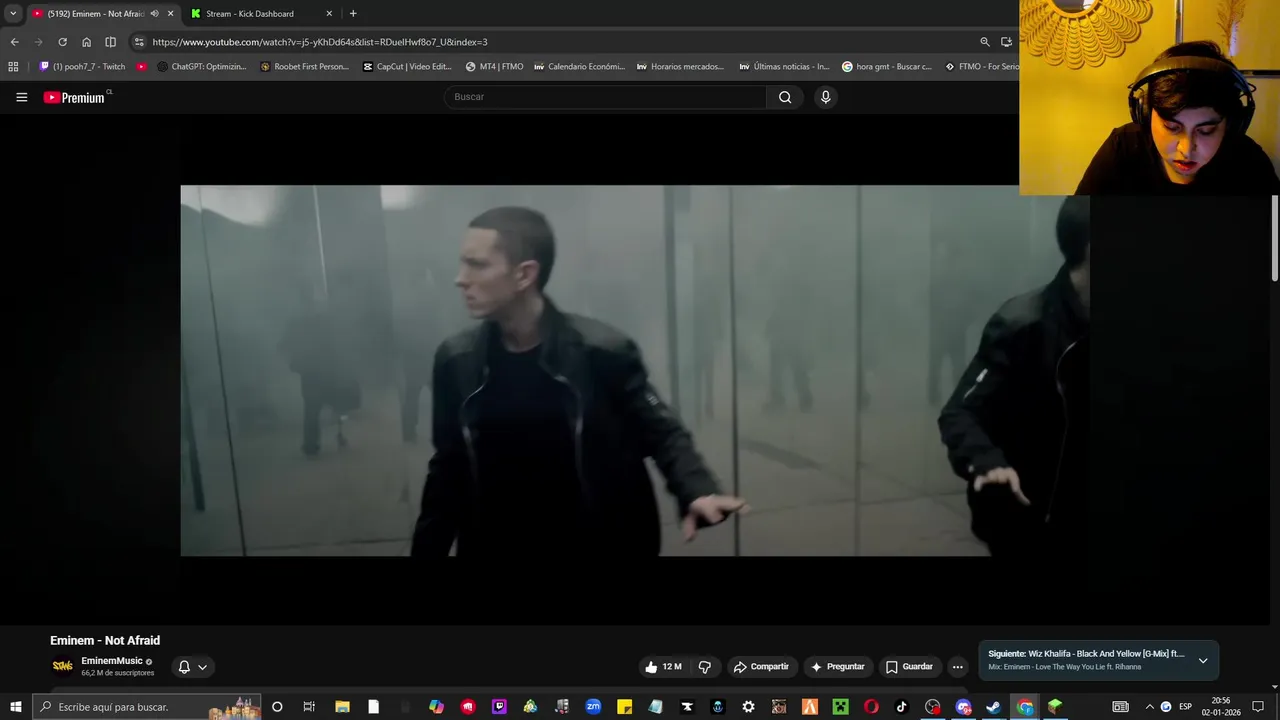Go back with the browser back arrow
1280x720 pixels.
pyautogui.click(x=14, y=42)
